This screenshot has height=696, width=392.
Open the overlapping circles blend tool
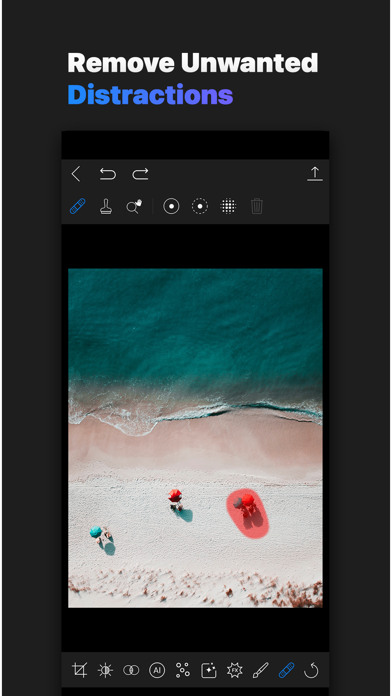point(131,670)
